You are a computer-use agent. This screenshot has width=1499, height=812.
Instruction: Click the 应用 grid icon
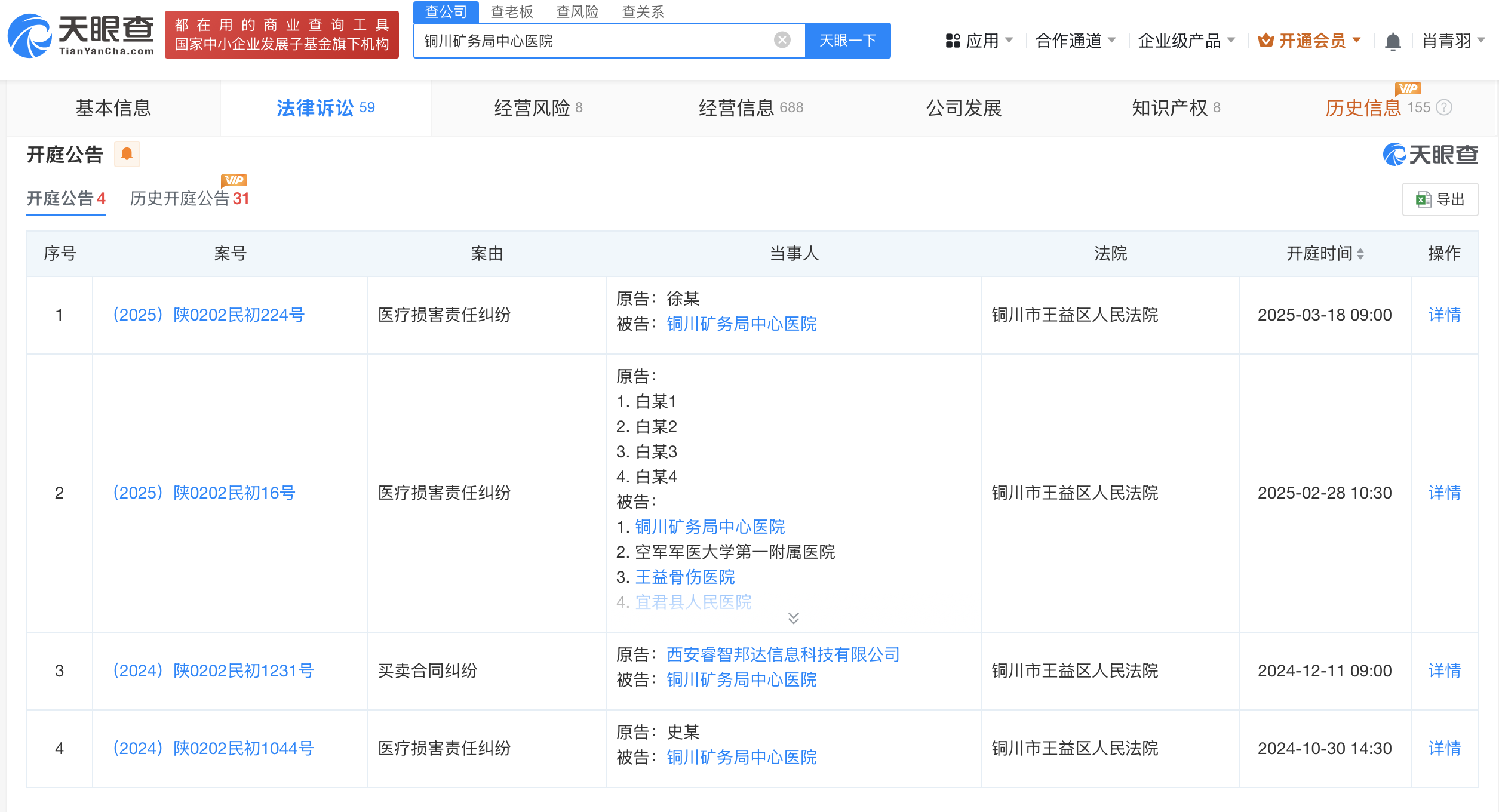953,41
